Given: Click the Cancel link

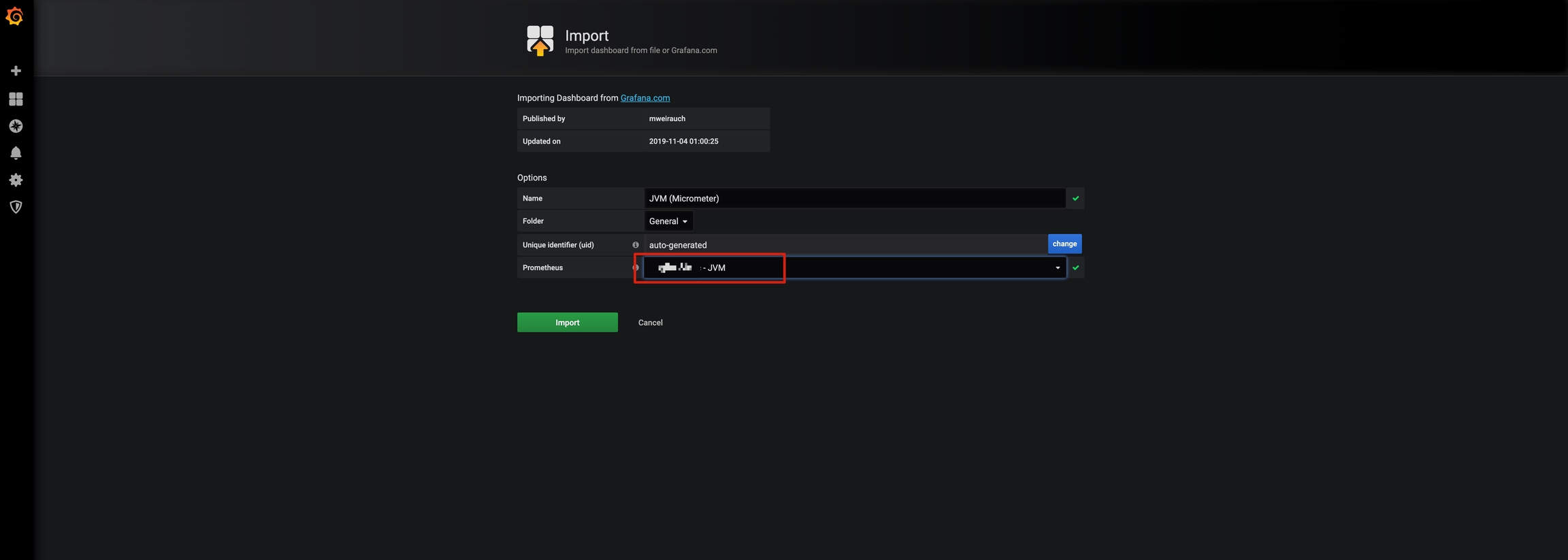Looking at the screenshot, I should pos(650,323).
